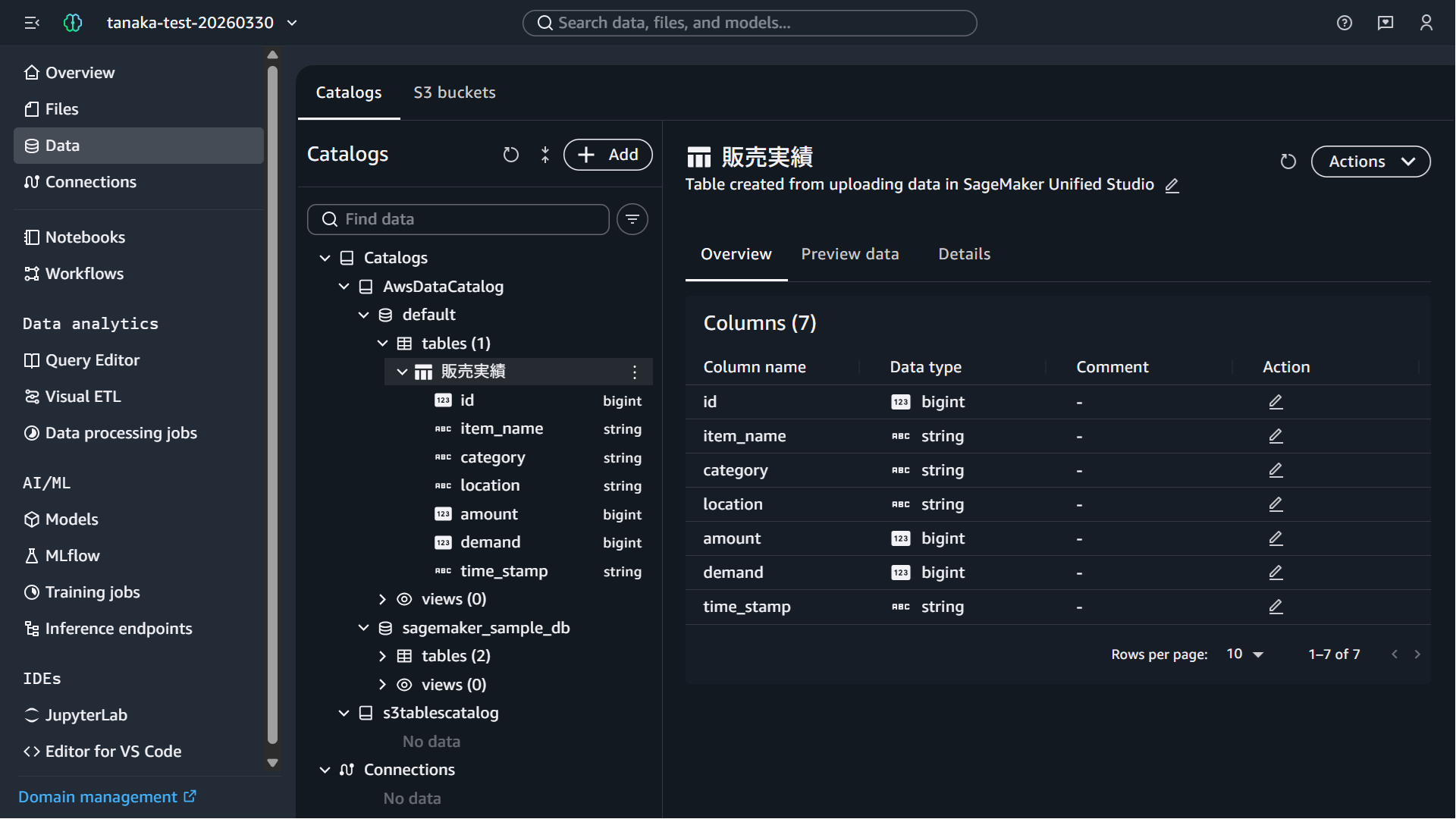Viewport: 1456px width, 819px height.
Task: Open Inference endpoints
Action: [139, 629]
